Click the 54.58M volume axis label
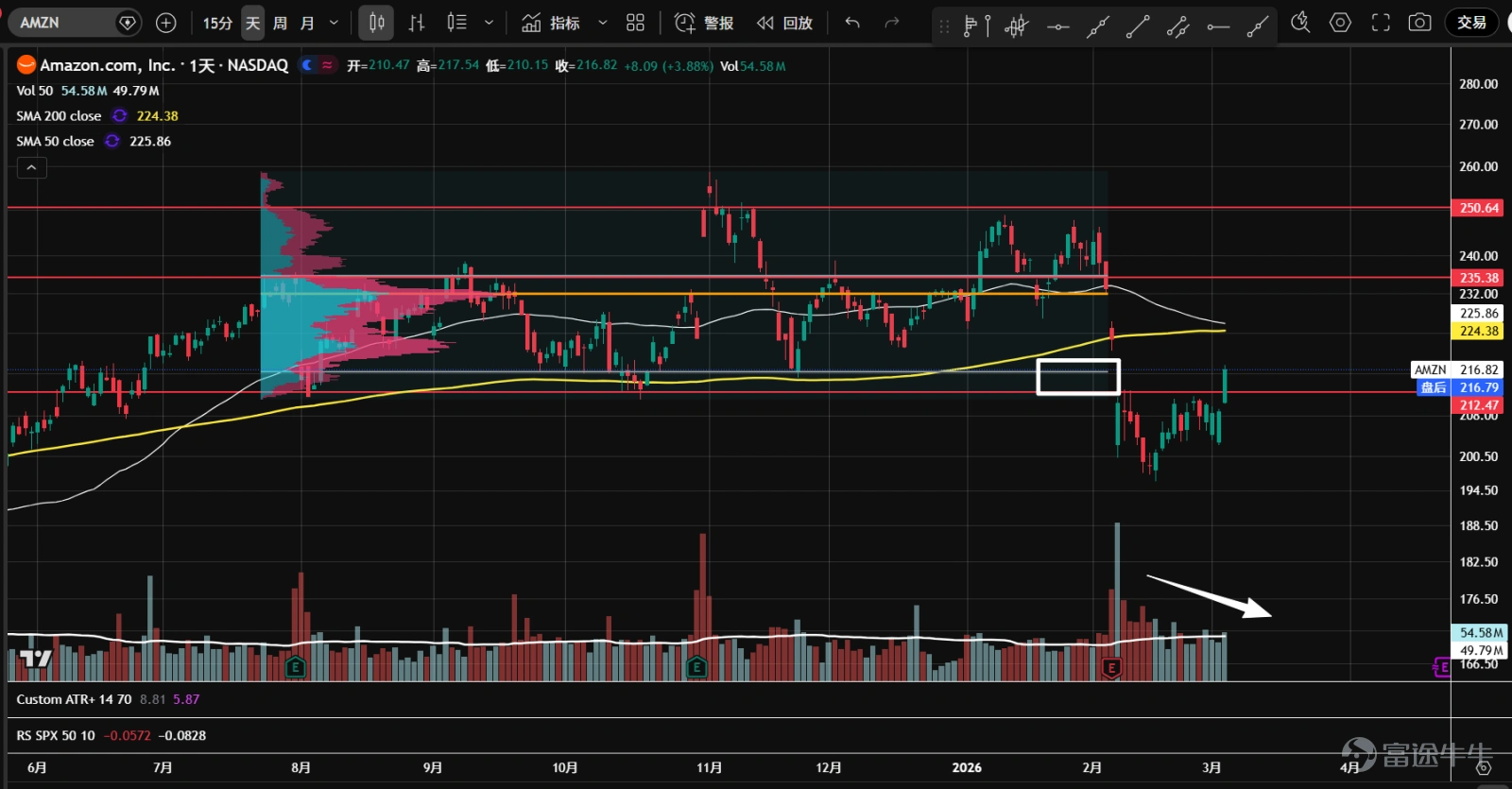 coord(1480,633)
